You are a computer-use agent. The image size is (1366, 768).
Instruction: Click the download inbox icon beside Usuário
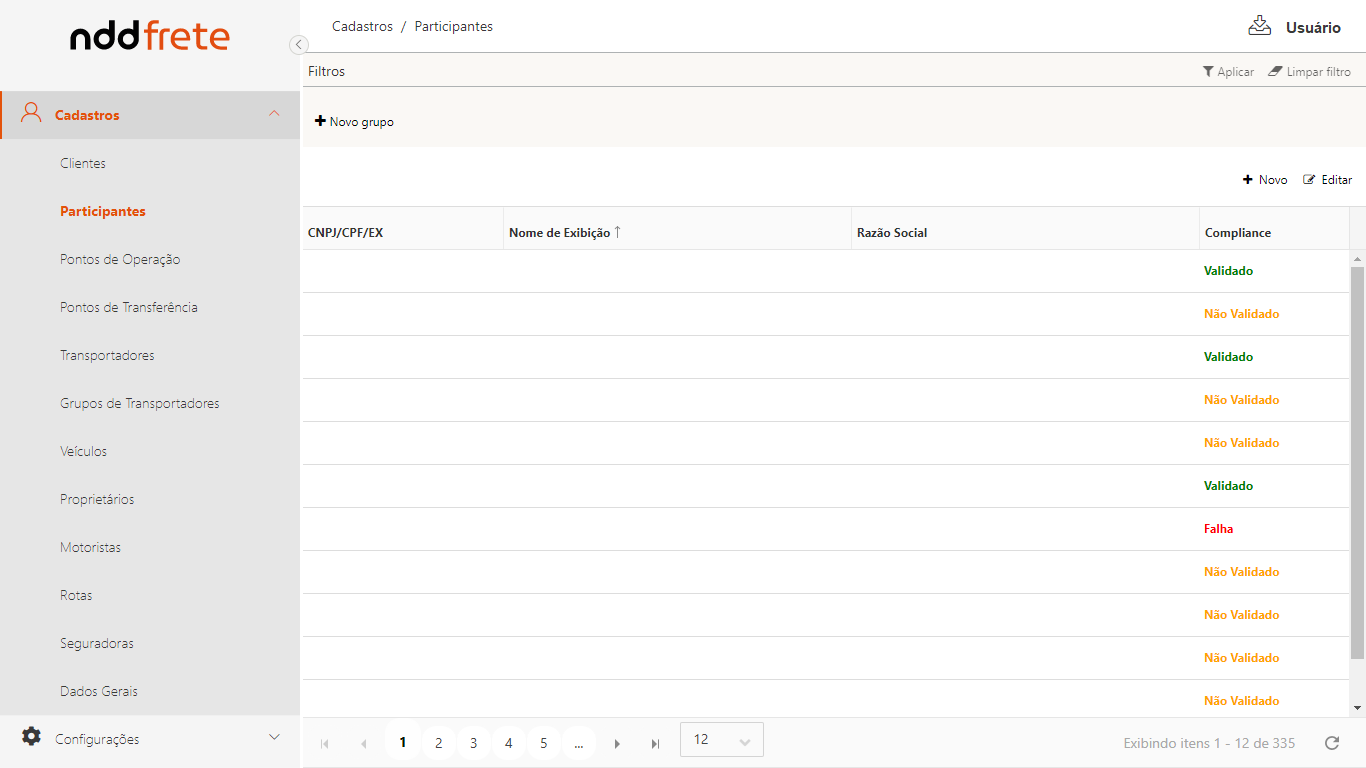tap(1259, 26)
